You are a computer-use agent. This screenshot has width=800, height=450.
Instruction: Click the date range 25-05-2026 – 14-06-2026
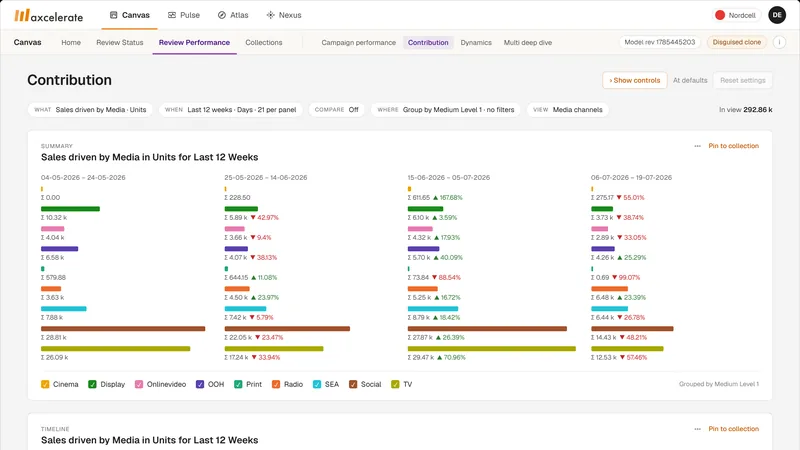tap(266, 178)
